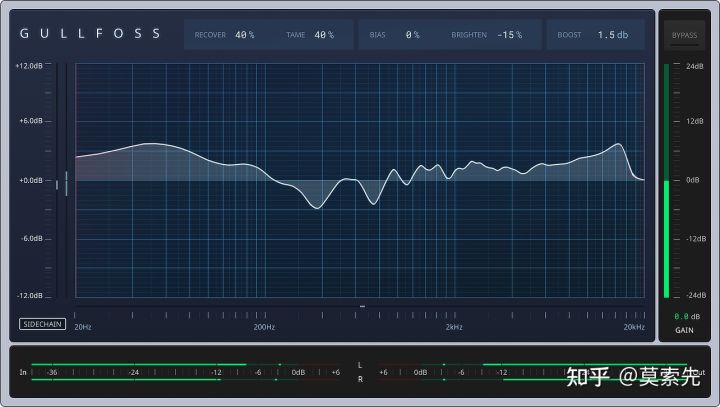This screenshot has height=407, width=720.
Task: Enable the SIDECHAIN button
Action: (42, 324)
